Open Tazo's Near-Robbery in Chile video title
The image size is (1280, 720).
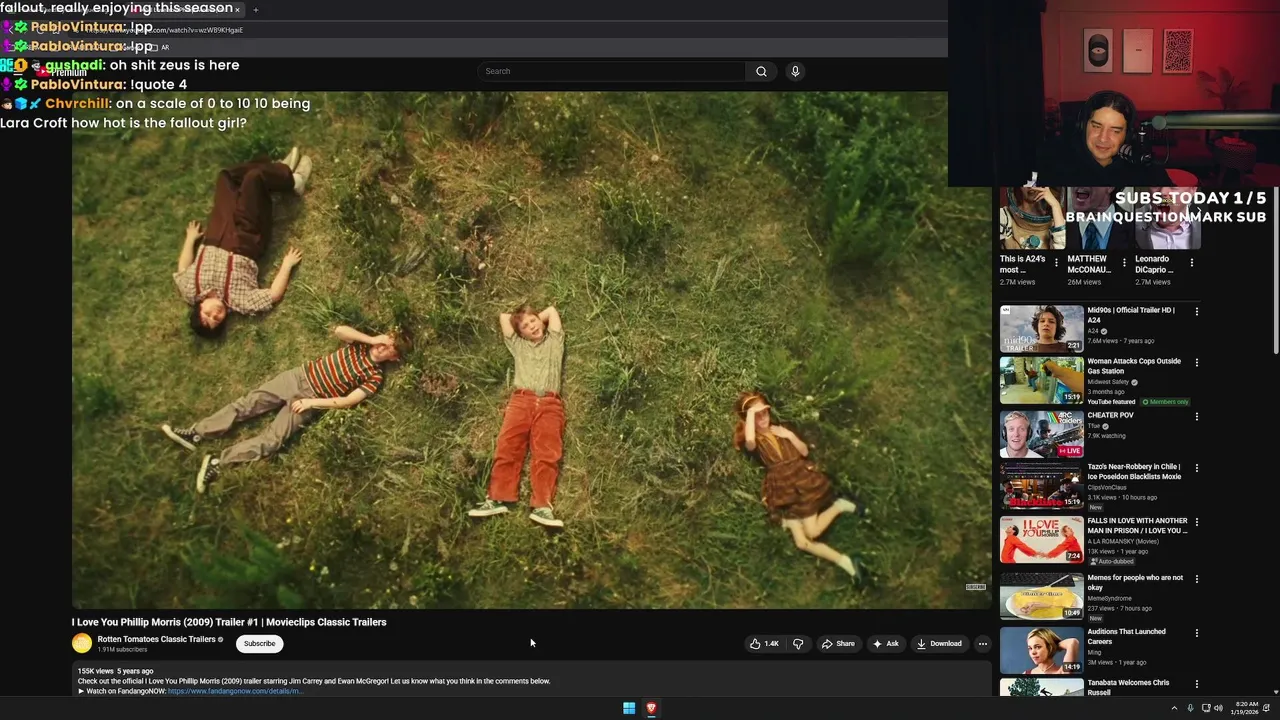pos(1134,472)
